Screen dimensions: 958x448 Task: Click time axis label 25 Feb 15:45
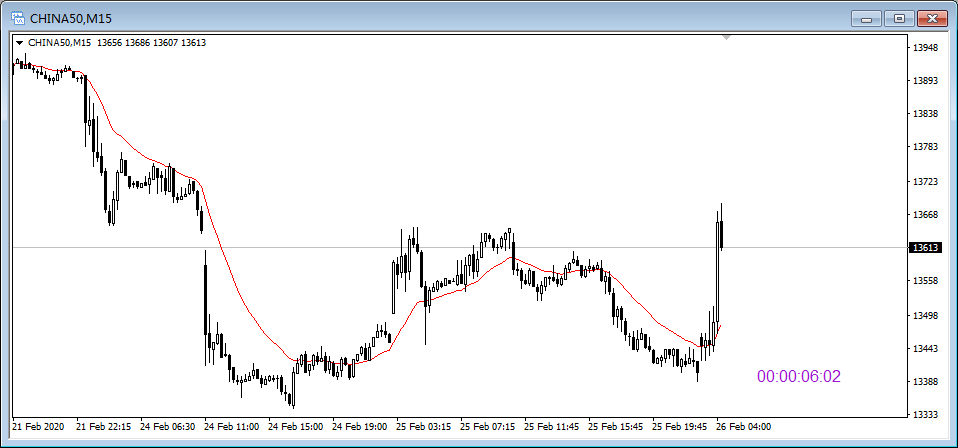pyautogui.click(x=616, y=426)
